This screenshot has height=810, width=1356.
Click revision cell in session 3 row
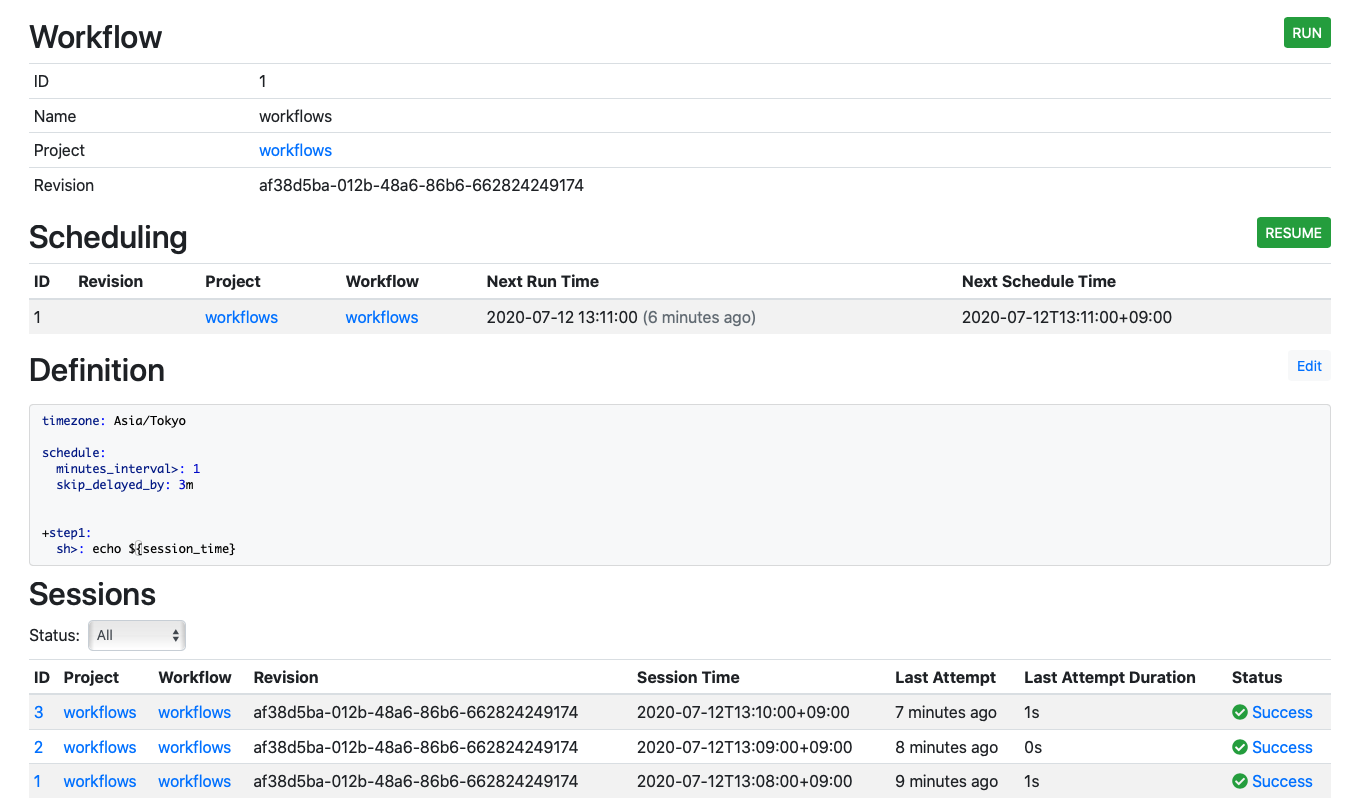coord(416,712)
